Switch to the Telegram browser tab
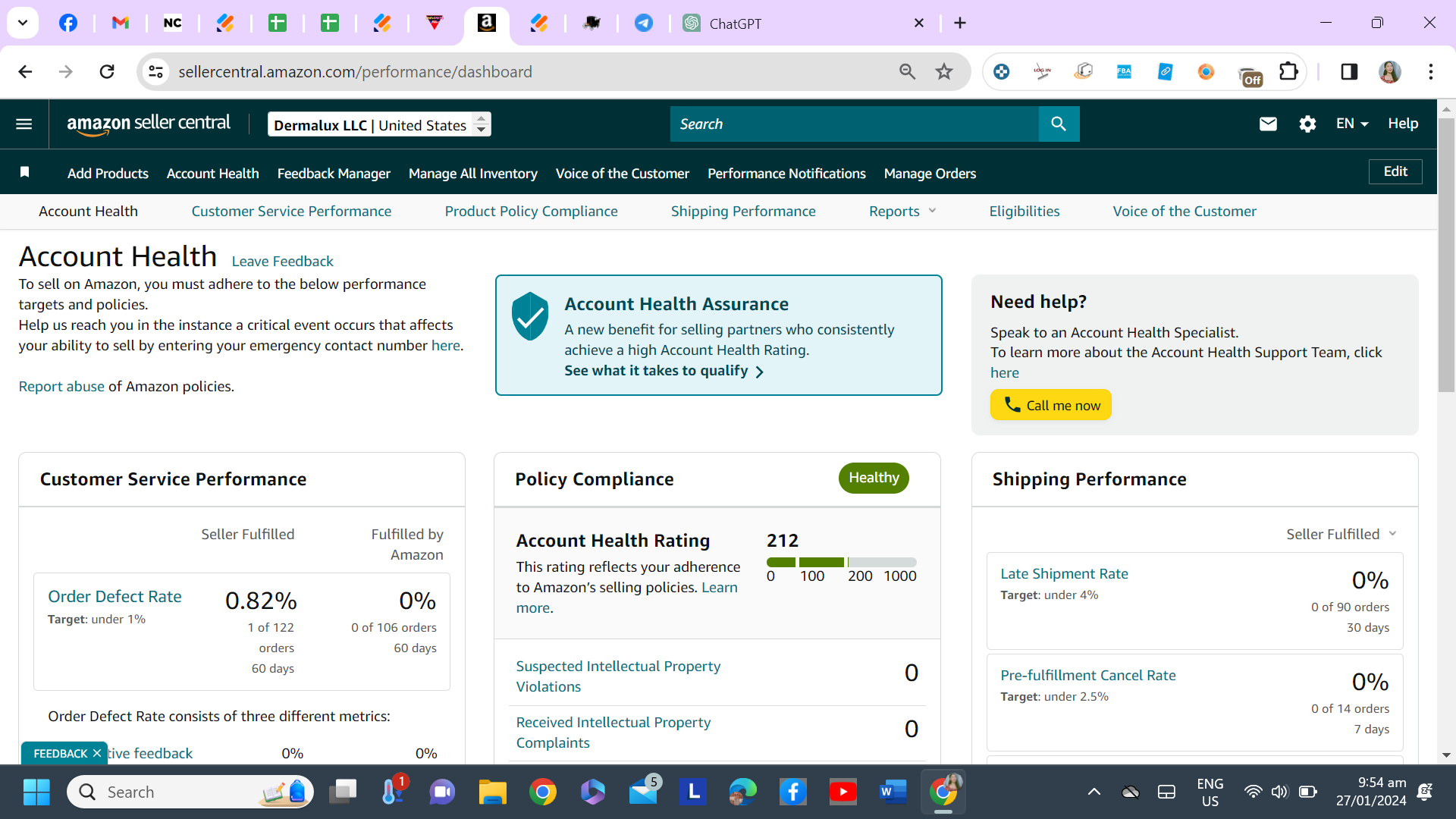 [x=644, y=23]
